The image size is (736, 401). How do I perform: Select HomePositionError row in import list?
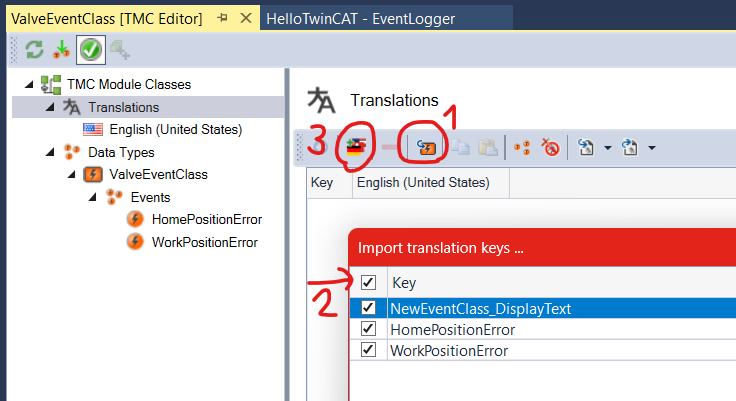[453, 329]
